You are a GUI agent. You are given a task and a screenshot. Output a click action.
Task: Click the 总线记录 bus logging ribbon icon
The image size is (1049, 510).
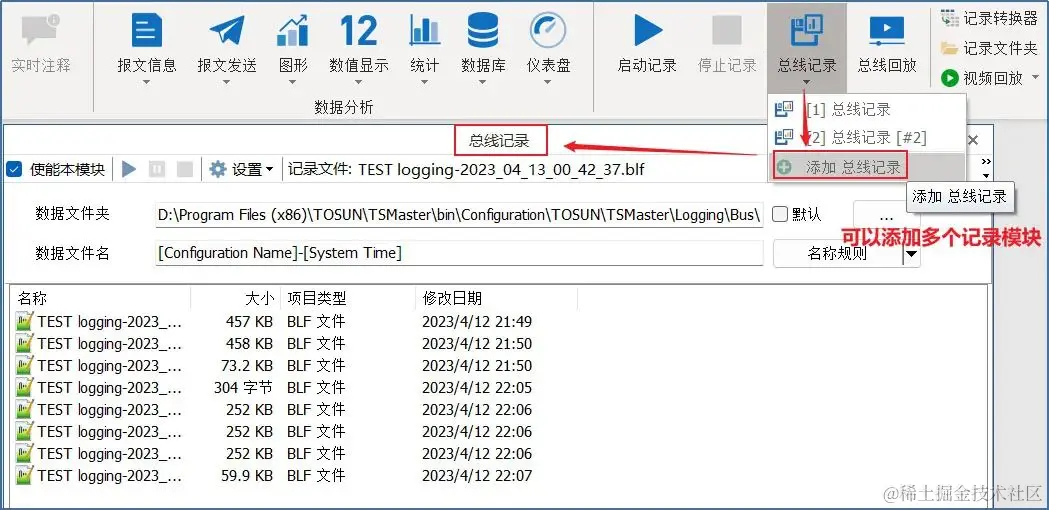pos(807,31)
